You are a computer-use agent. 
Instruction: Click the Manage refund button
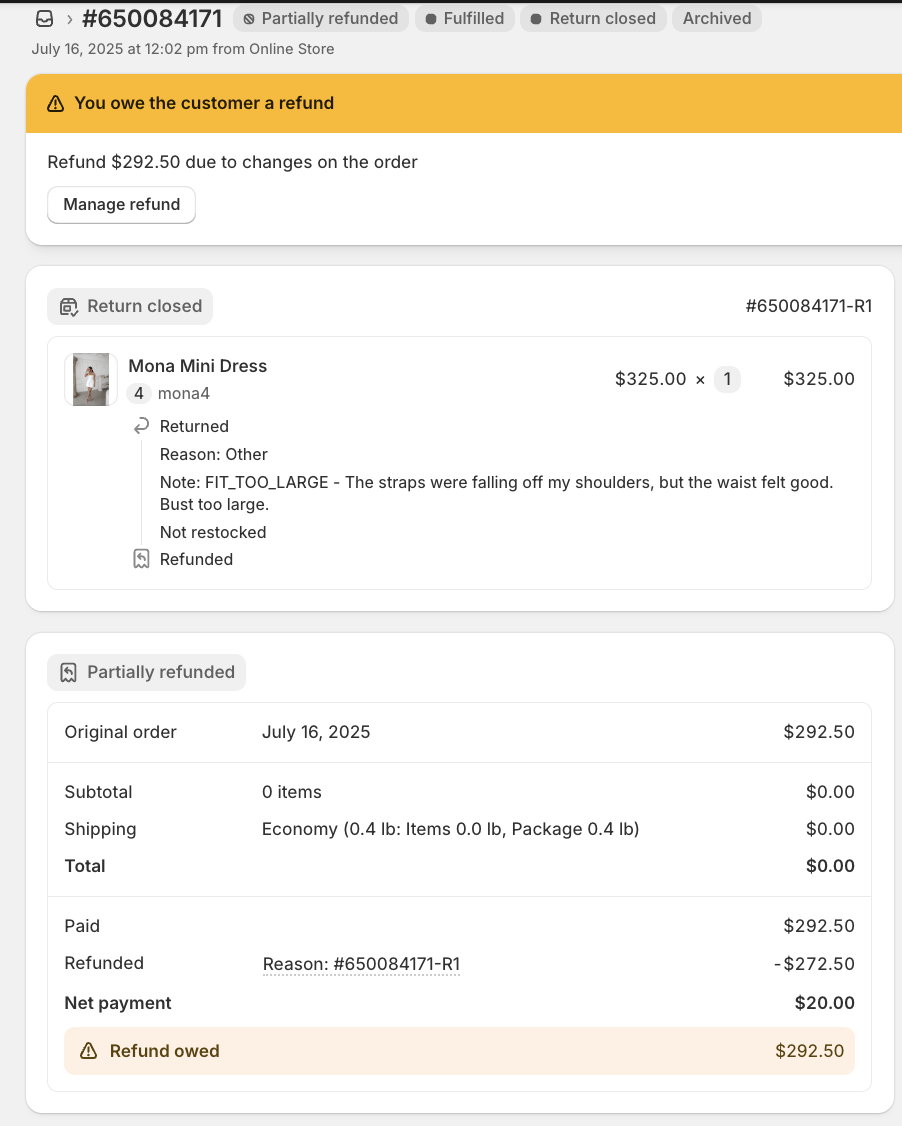pyautogui.click(x=121, y=205)
